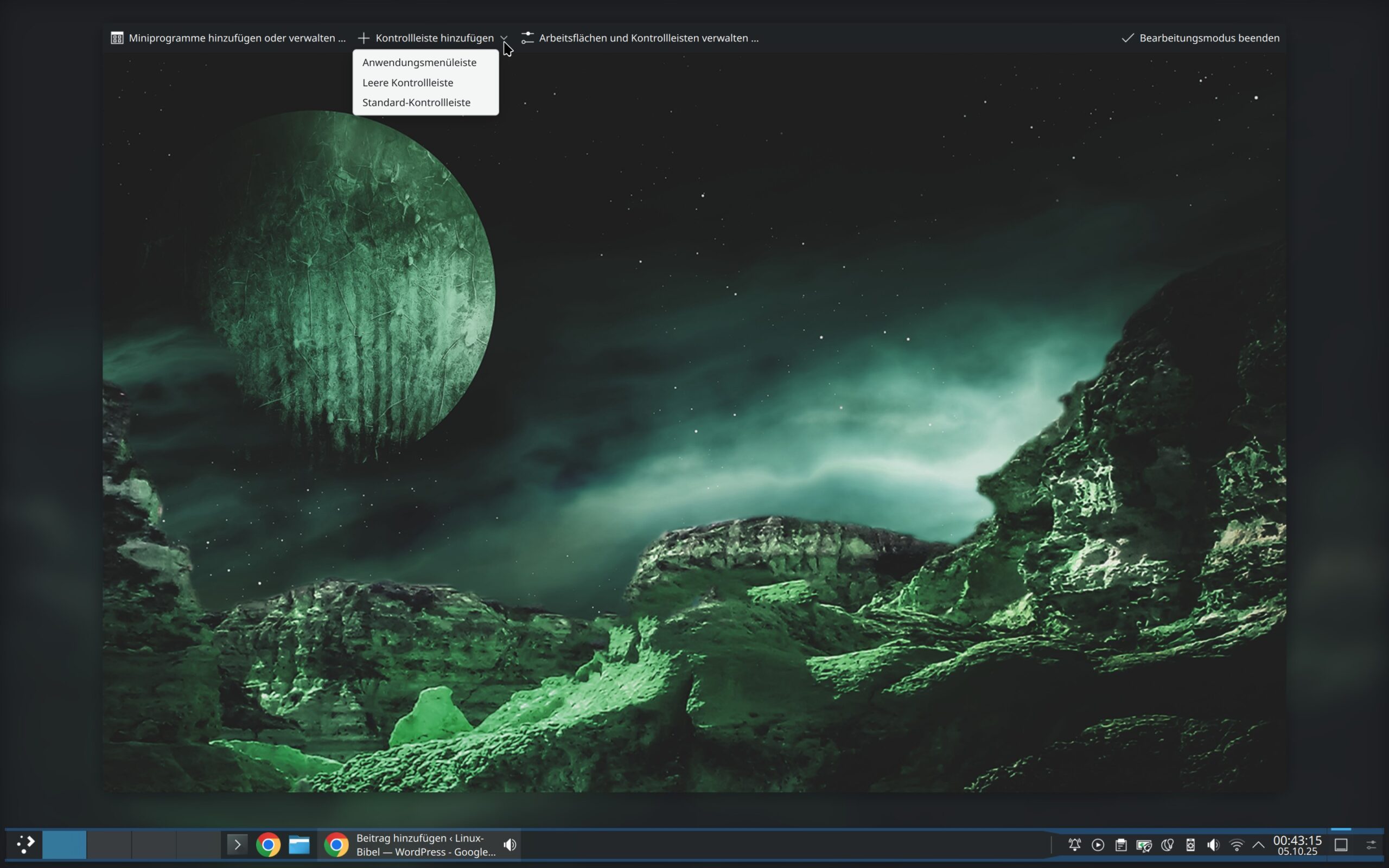This screenshot has height=868, width=1389.
Task: Open the clipboard tray icon
Action: (1120, 845)
